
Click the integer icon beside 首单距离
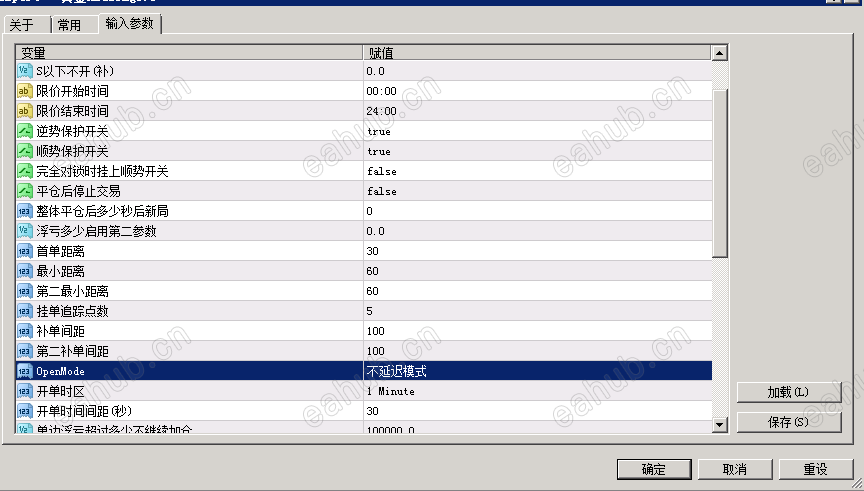coord(25,251)
